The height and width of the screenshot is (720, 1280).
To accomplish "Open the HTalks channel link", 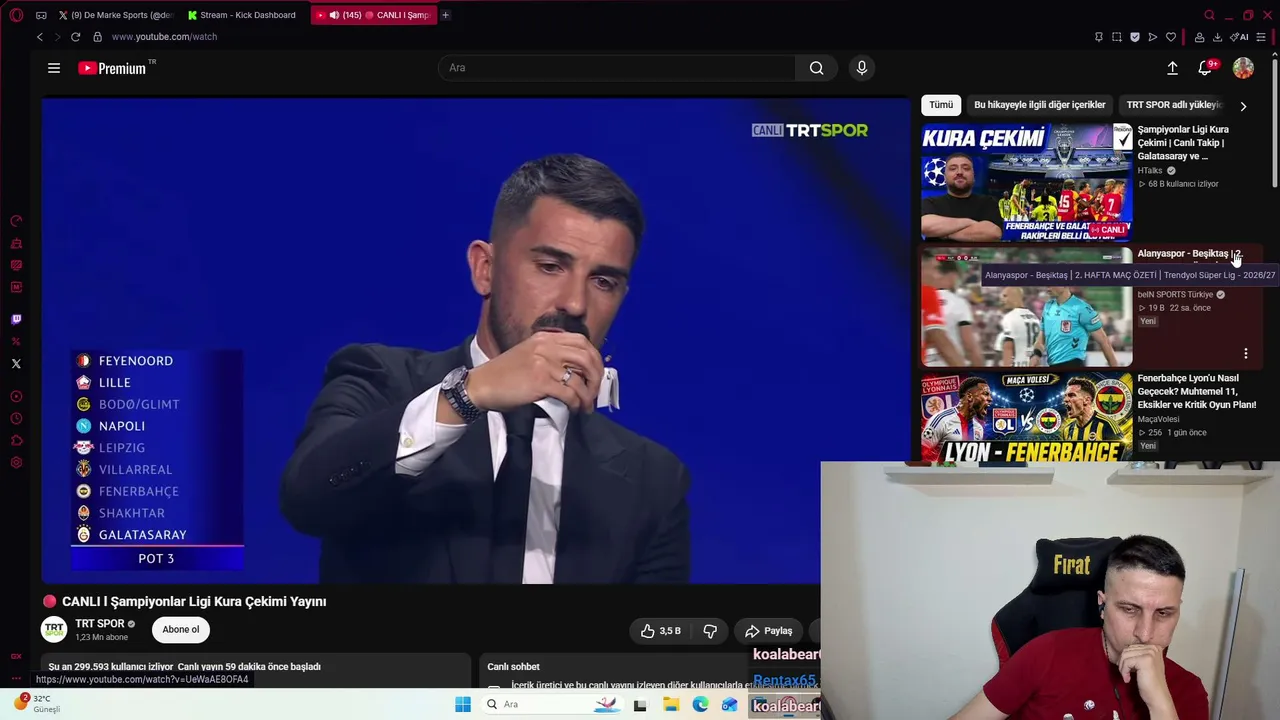I will [x=1150, y=171].
